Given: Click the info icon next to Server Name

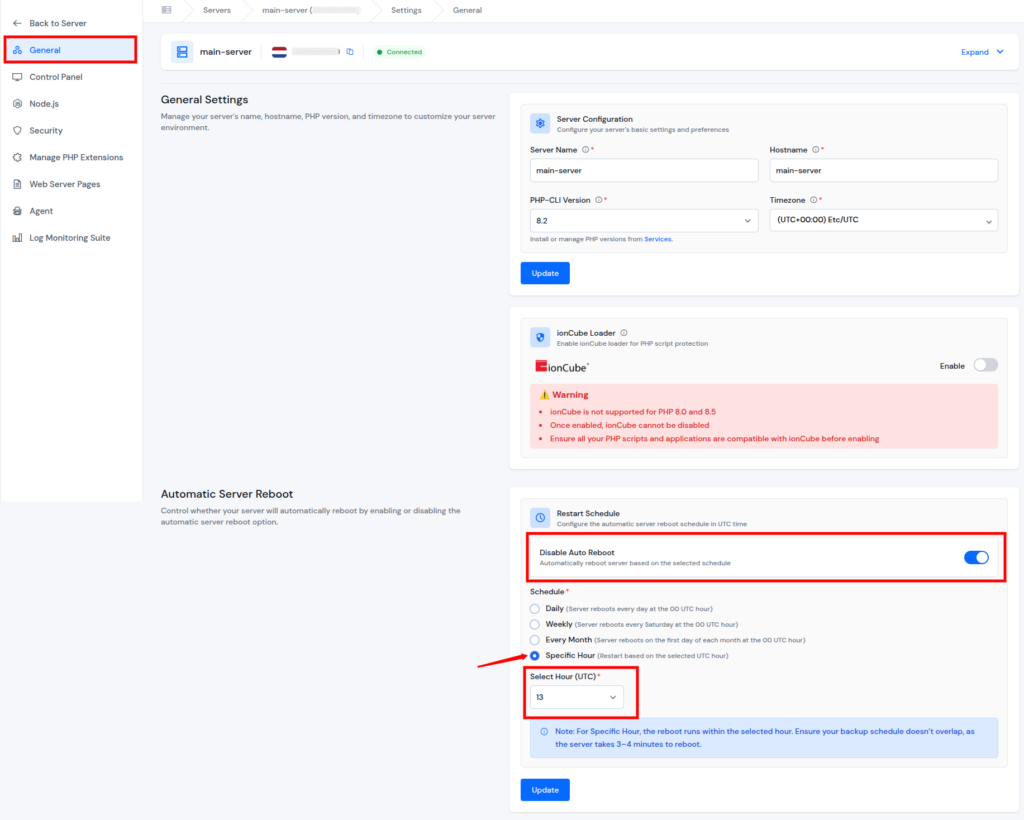Looking at the screenshot, I should [585, 150].
